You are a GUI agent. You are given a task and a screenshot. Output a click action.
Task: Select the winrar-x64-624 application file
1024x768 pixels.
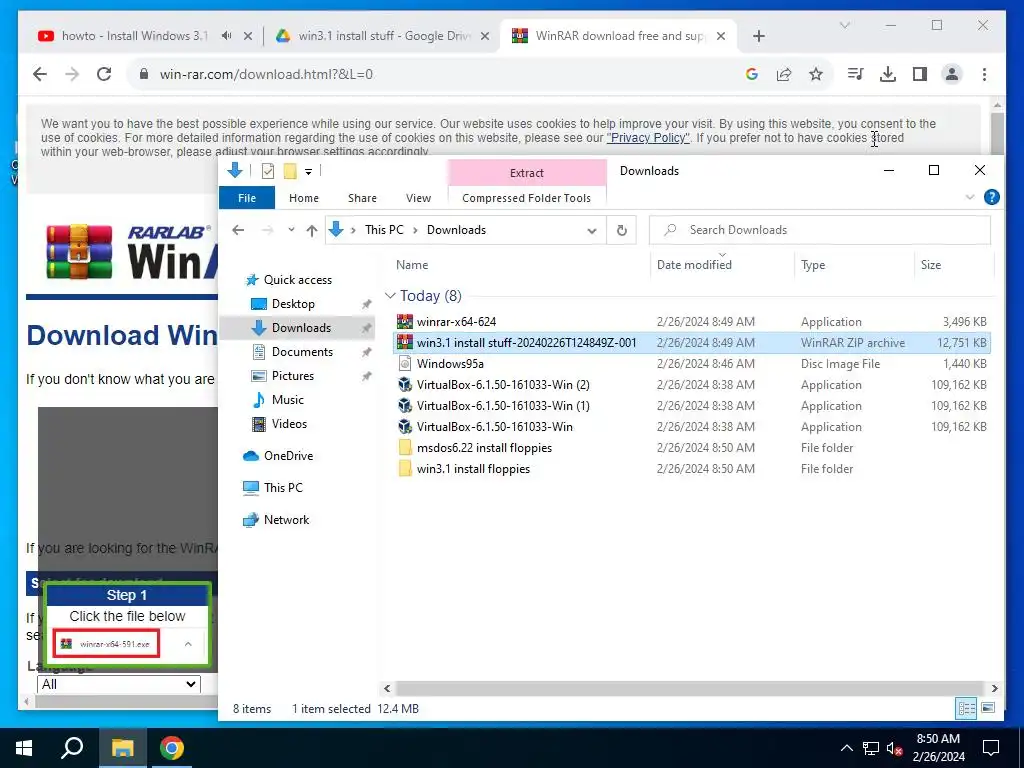[692, 321]
